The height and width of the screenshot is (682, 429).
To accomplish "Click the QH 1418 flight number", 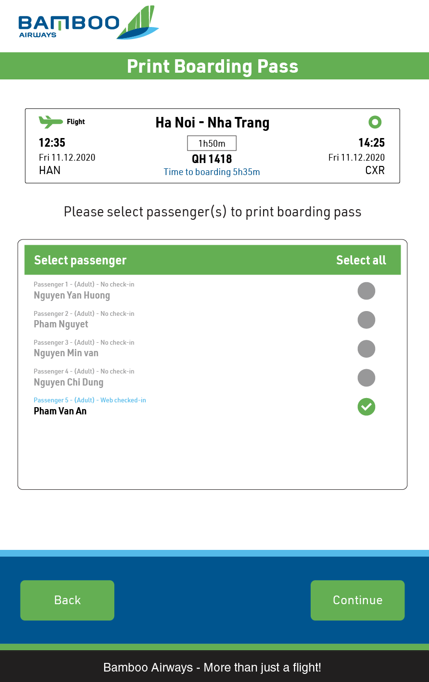I will (212, 159).
